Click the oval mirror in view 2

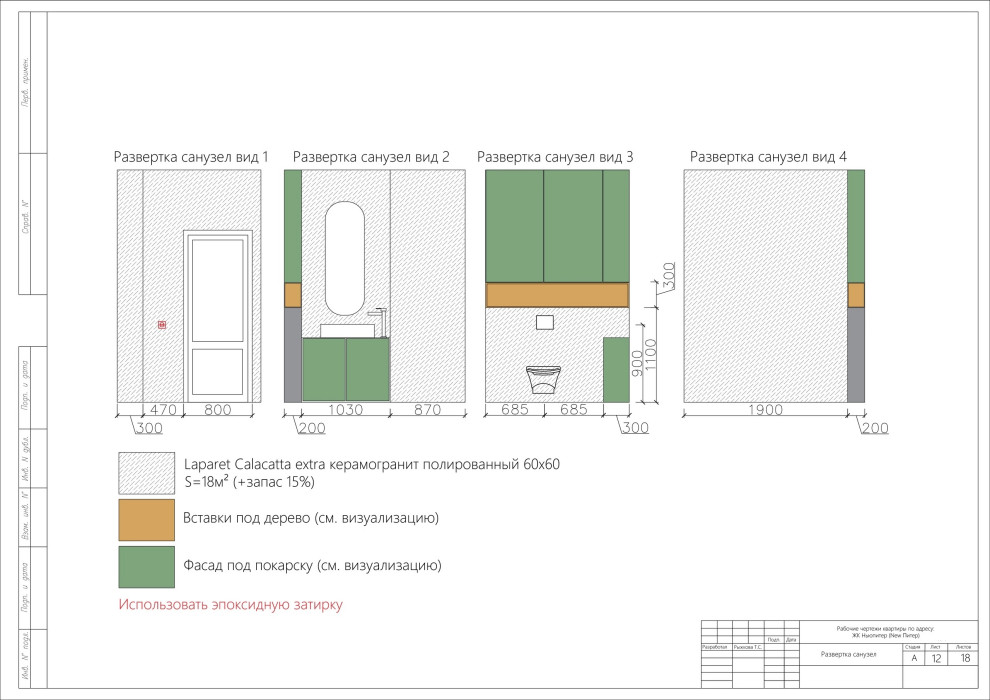pyautogui.click(x=345, y=260)
